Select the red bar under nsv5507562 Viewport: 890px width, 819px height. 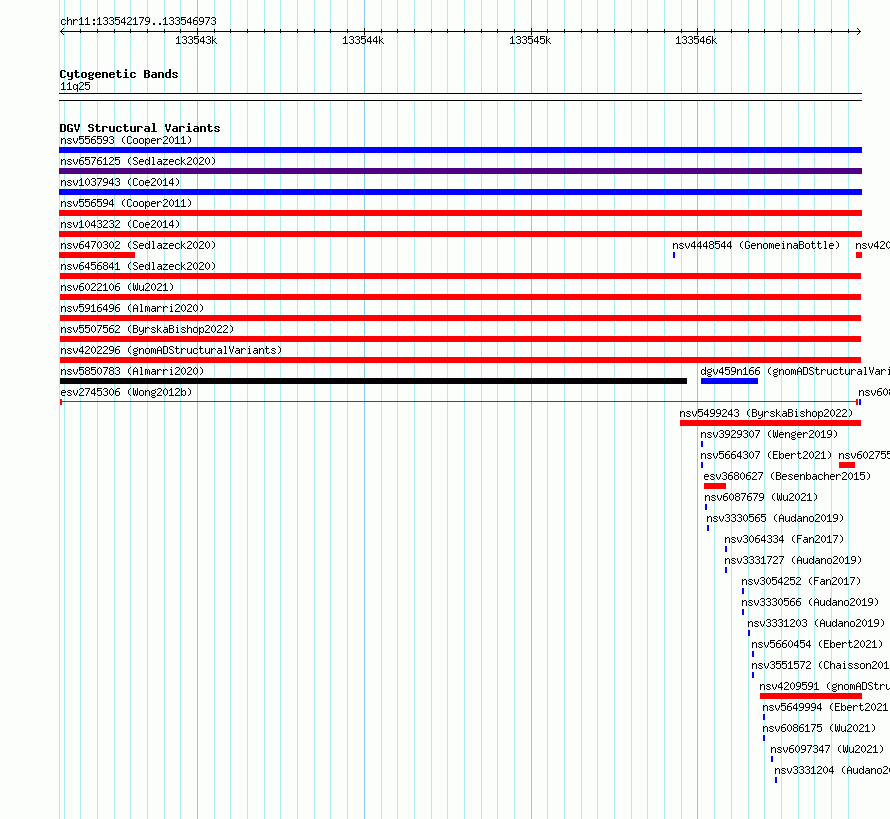[x=460, y=339]
